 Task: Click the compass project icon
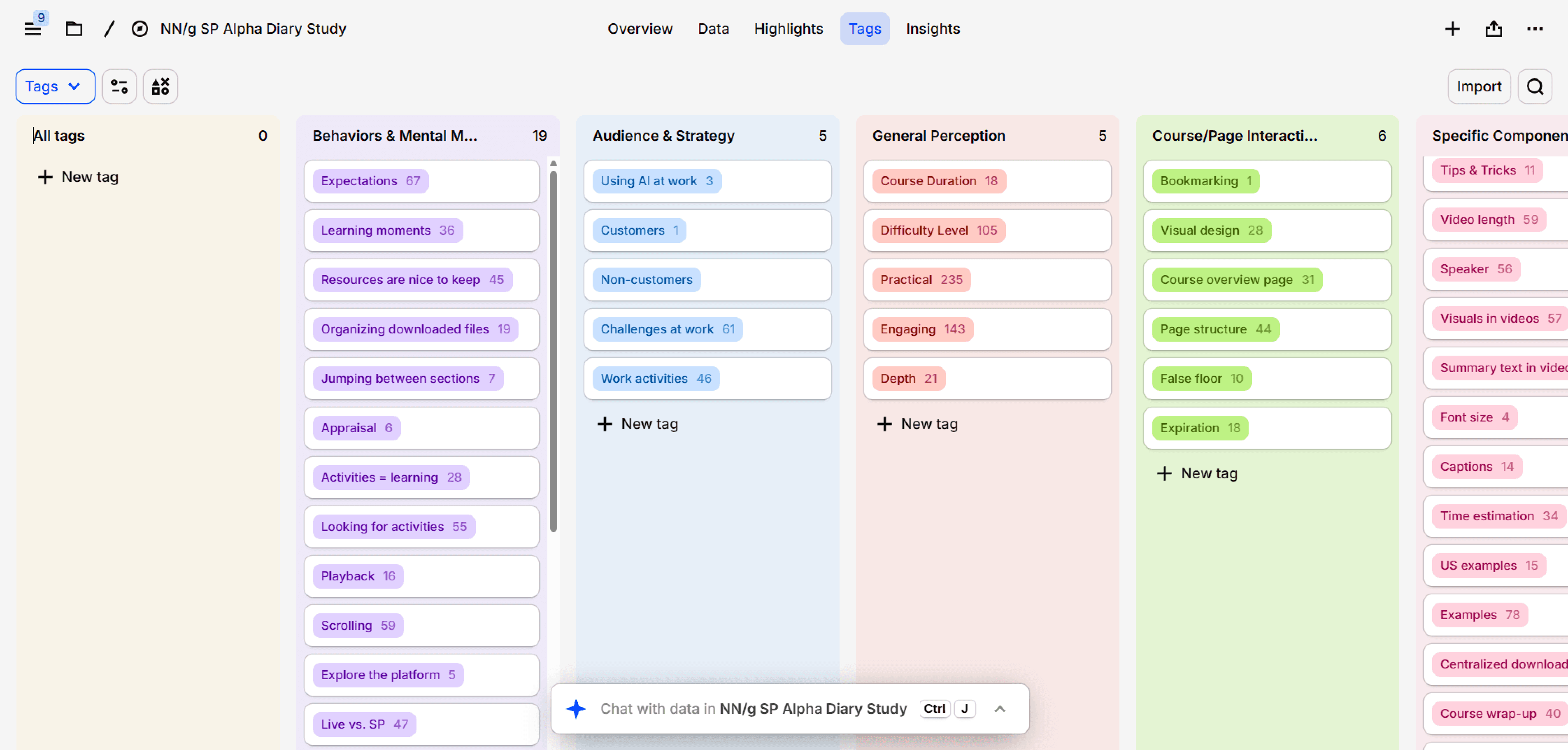coord(140,29)
